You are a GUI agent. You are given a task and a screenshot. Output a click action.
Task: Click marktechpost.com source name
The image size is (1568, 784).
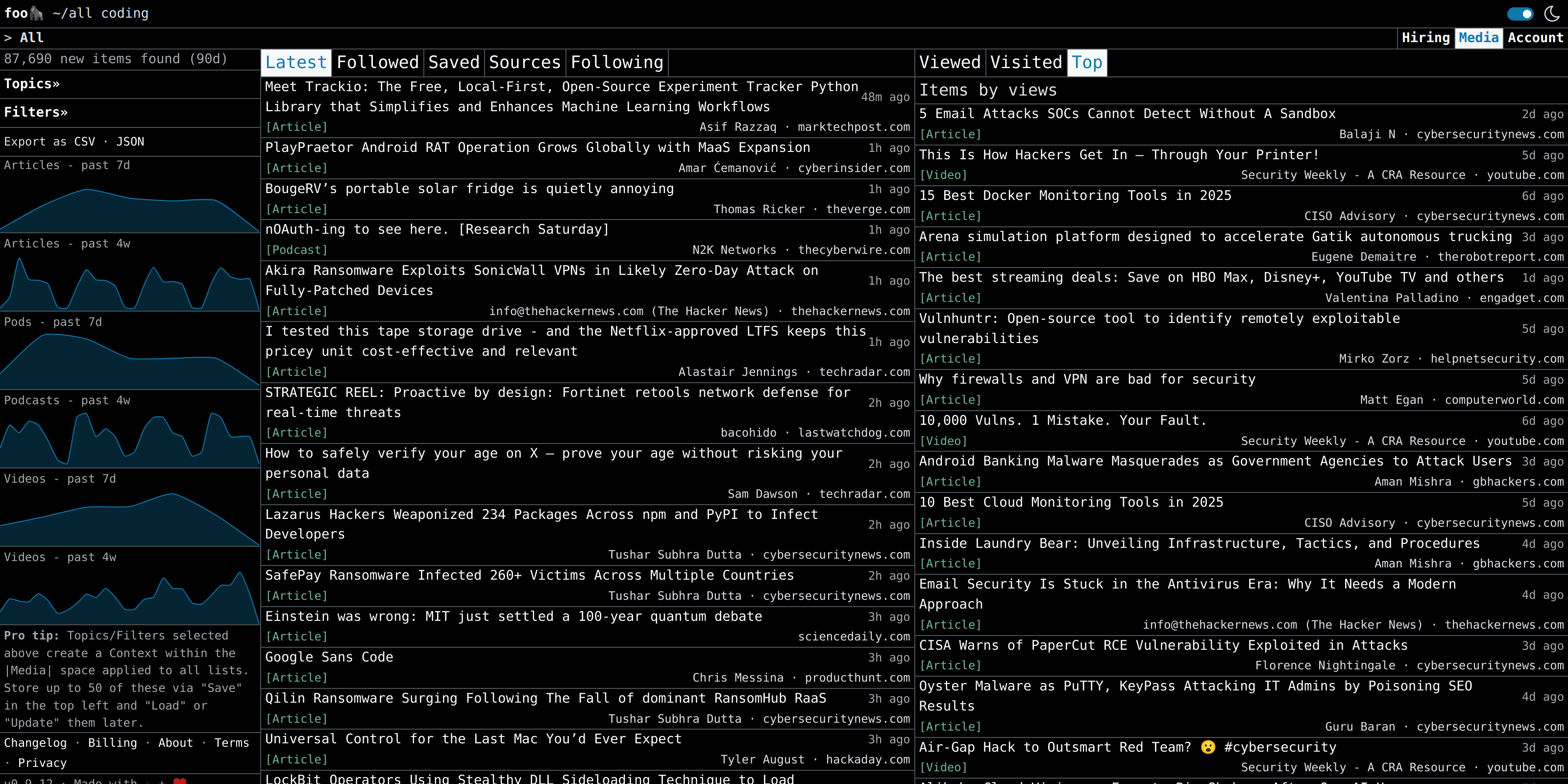[854, 126]
